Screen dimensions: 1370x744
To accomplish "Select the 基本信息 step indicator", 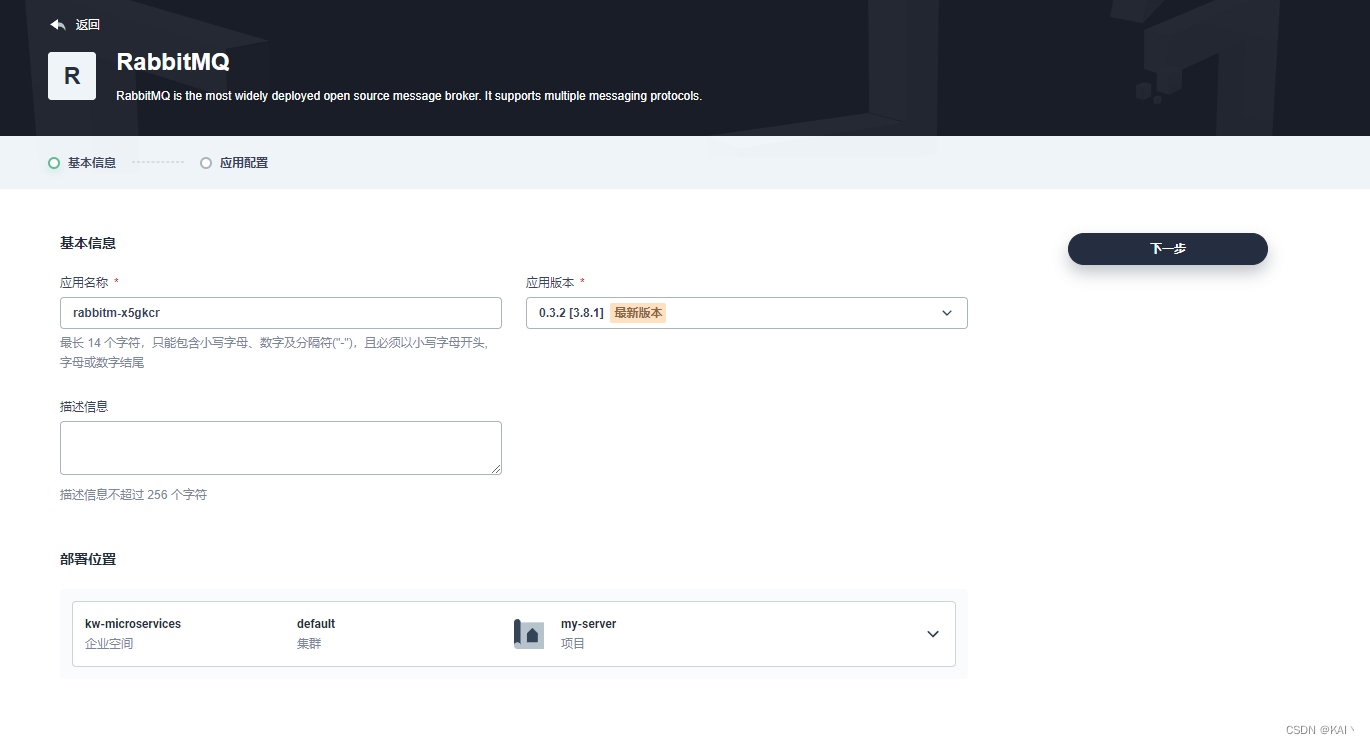I will click(x=82, y=163).
